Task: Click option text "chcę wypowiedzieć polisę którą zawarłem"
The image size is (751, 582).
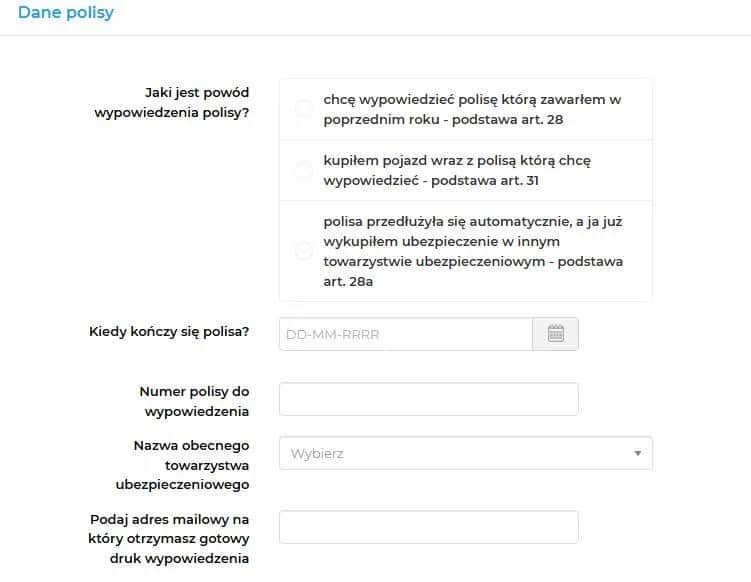Action: 472,100
